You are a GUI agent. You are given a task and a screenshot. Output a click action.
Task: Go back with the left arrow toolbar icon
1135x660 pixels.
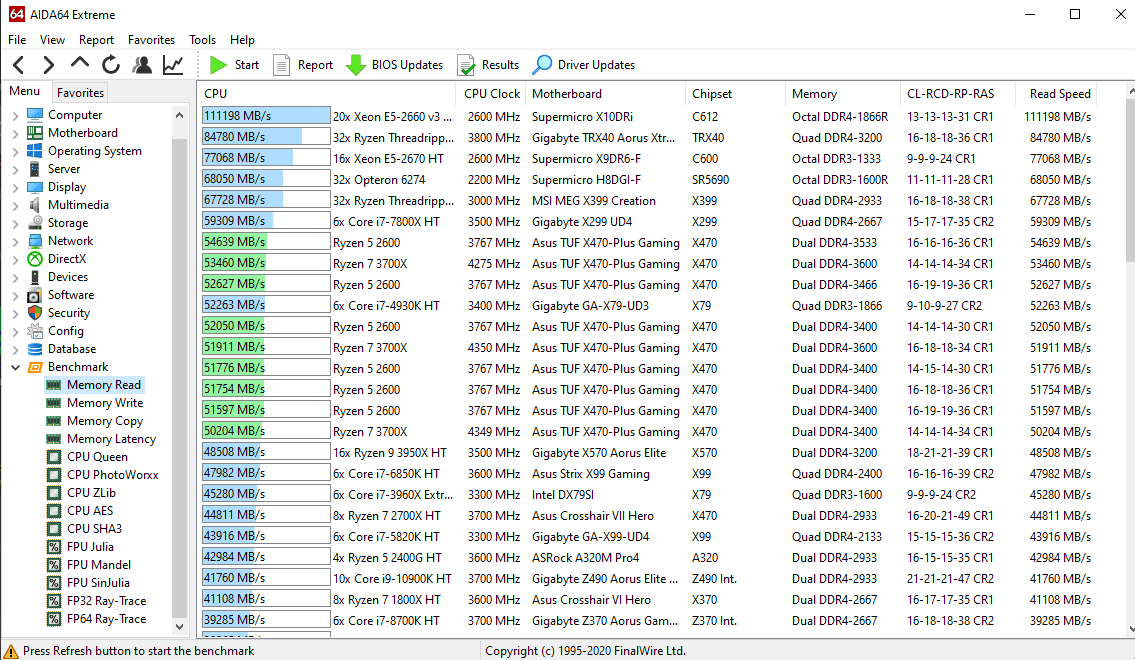point(19,65)
